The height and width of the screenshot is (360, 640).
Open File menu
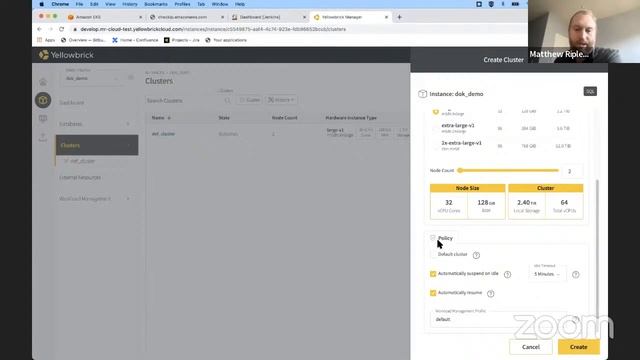coord(79,4)
